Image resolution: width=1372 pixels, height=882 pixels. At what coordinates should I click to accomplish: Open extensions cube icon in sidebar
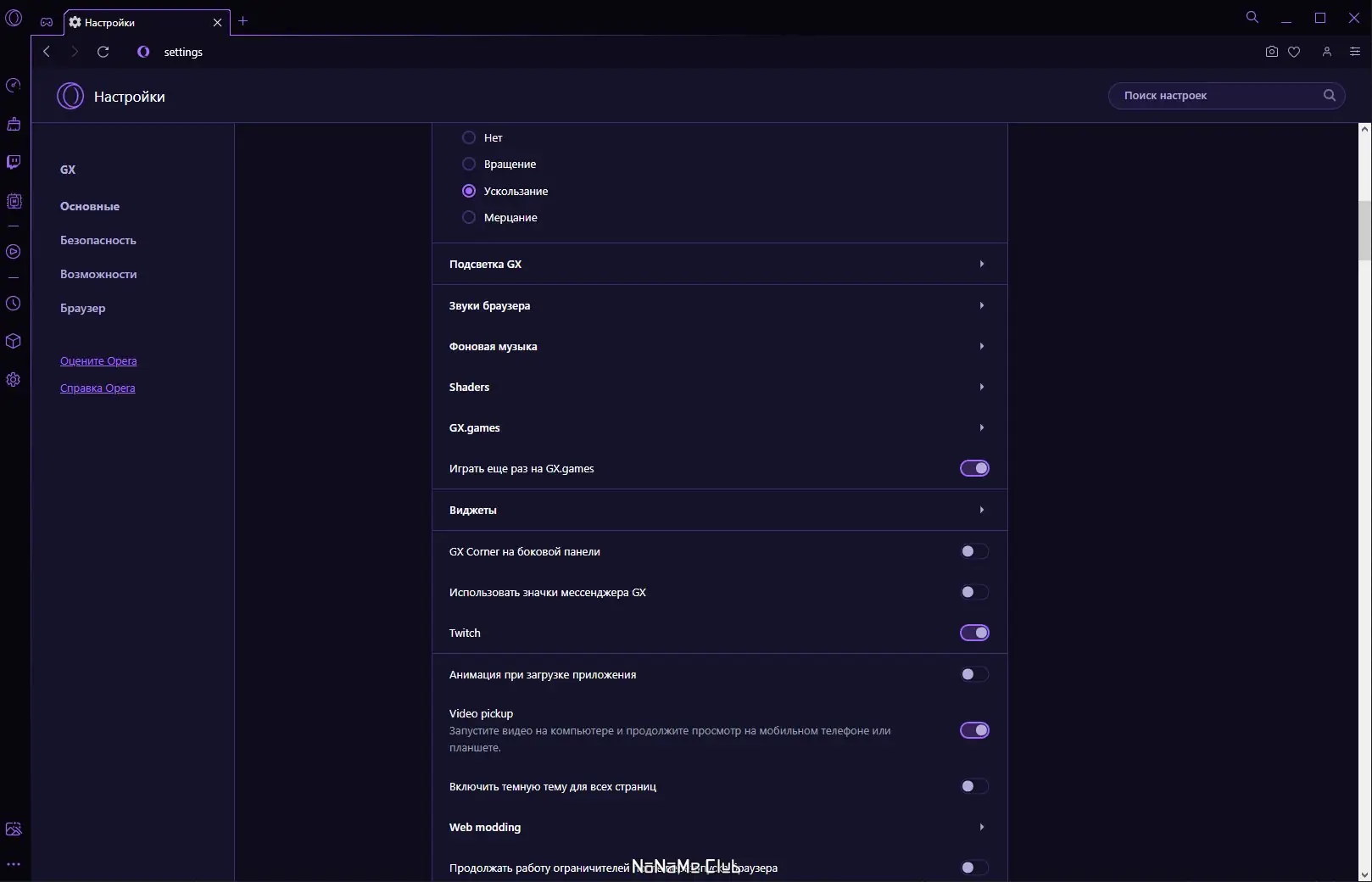coord(14,341)
